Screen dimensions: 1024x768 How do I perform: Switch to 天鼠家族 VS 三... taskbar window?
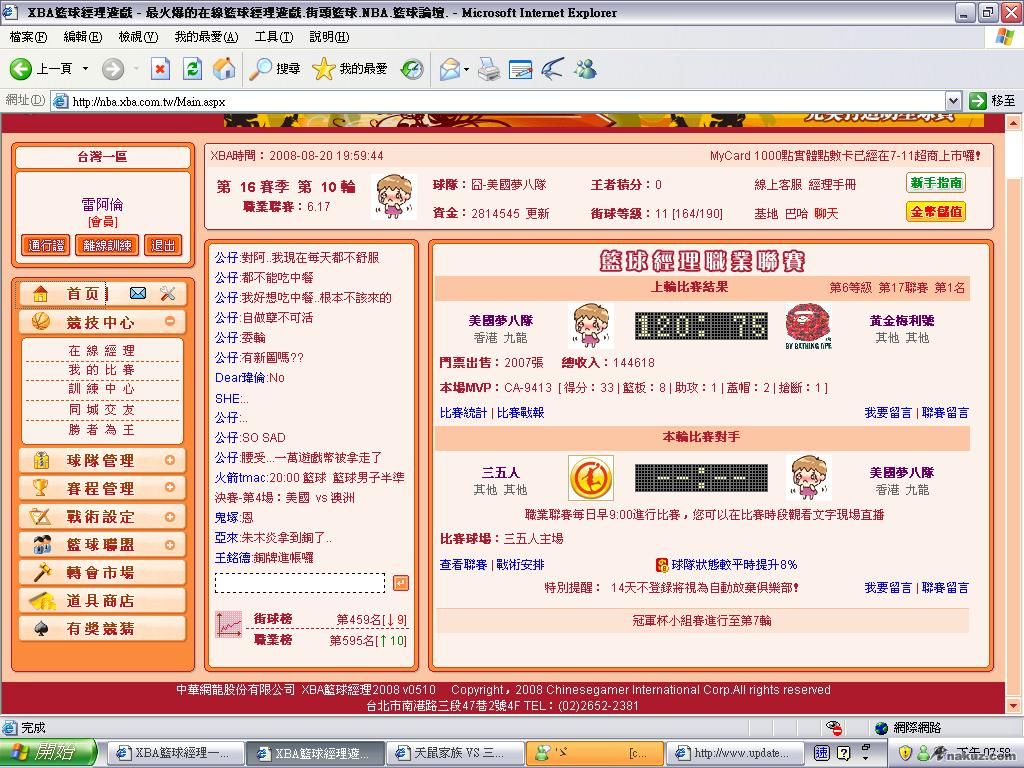coord(455,753)
